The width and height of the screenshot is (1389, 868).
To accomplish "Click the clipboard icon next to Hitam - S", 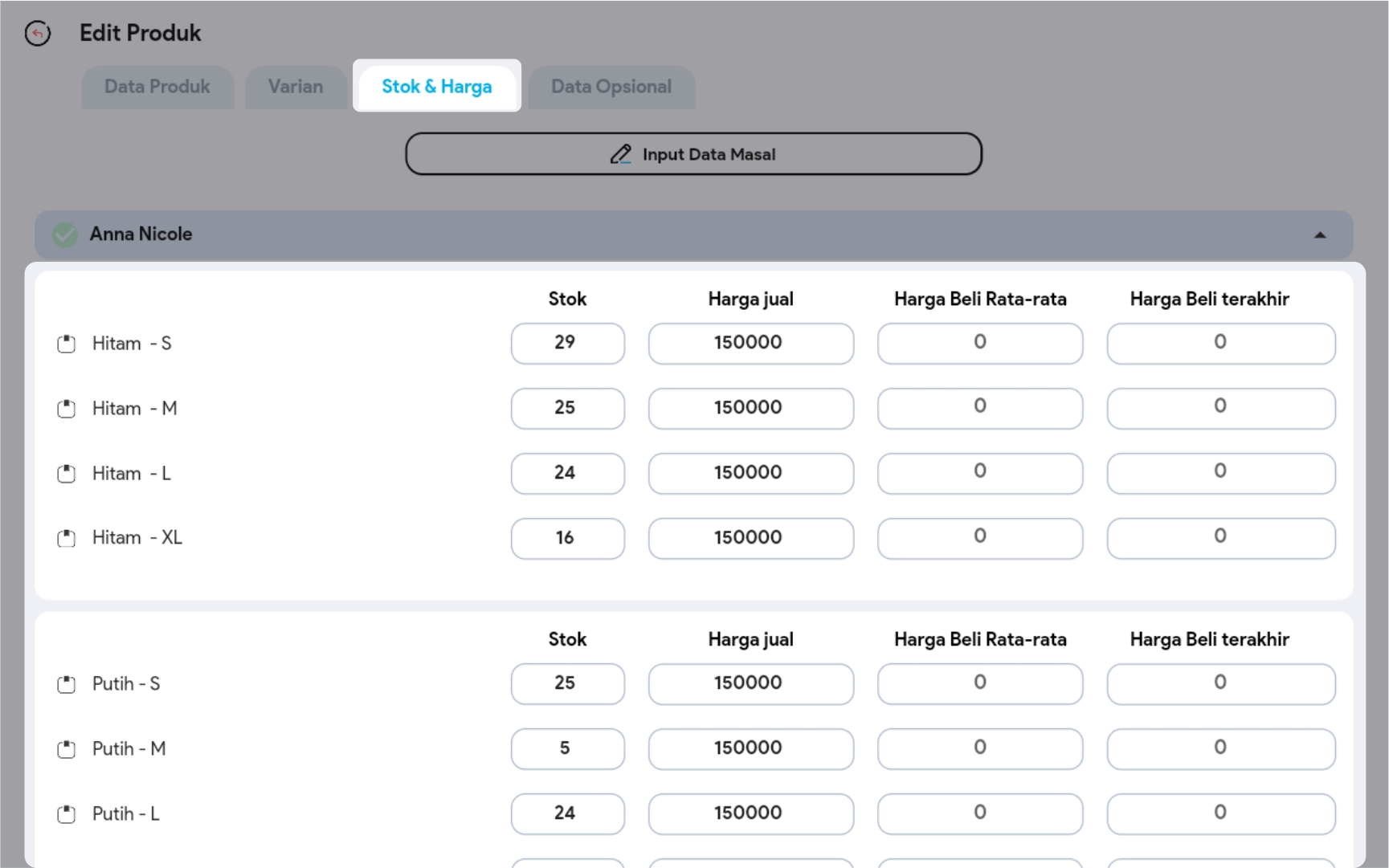I will (x=67, y=344).
